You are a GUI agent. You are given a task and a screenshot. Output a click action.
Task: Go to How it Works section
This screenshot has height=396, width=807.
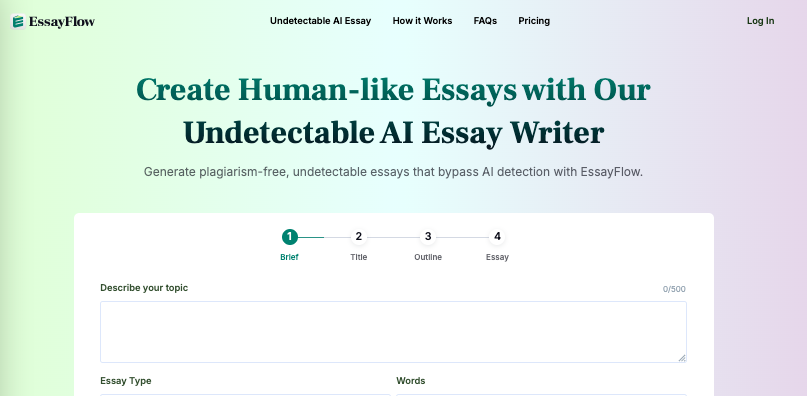click(423, 21)
